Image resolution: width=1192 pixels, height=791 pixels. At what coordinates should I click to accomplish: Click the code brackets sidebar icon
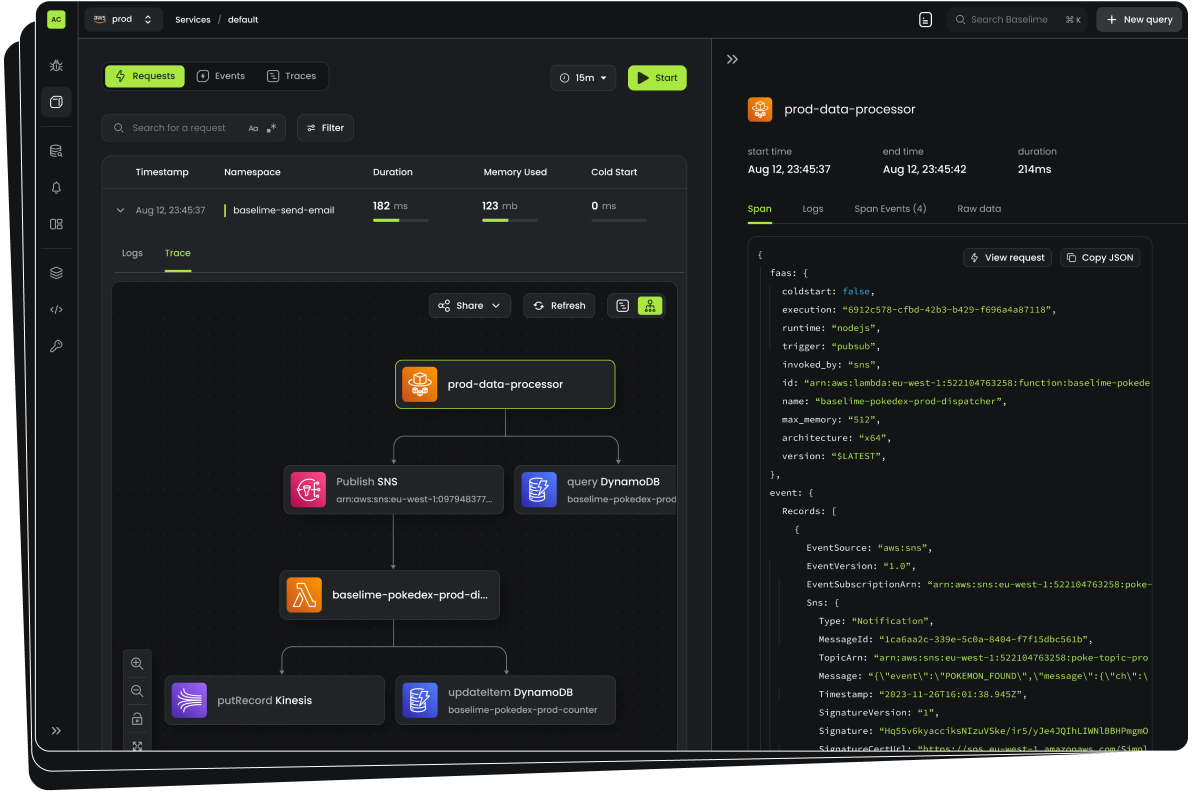[x=56, y=309]
